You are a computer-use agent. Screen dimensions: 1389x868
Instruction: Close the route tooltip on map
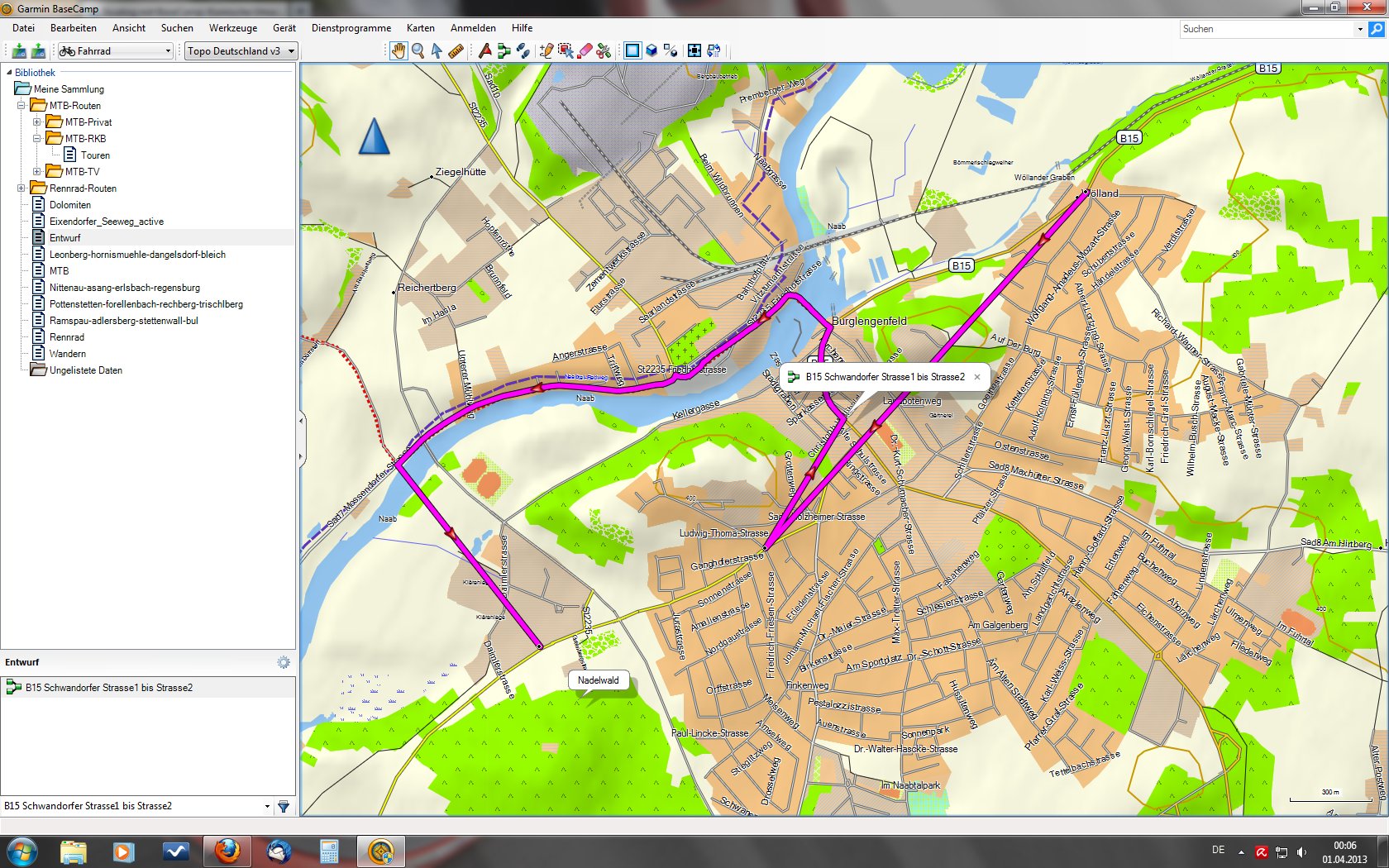977,377
